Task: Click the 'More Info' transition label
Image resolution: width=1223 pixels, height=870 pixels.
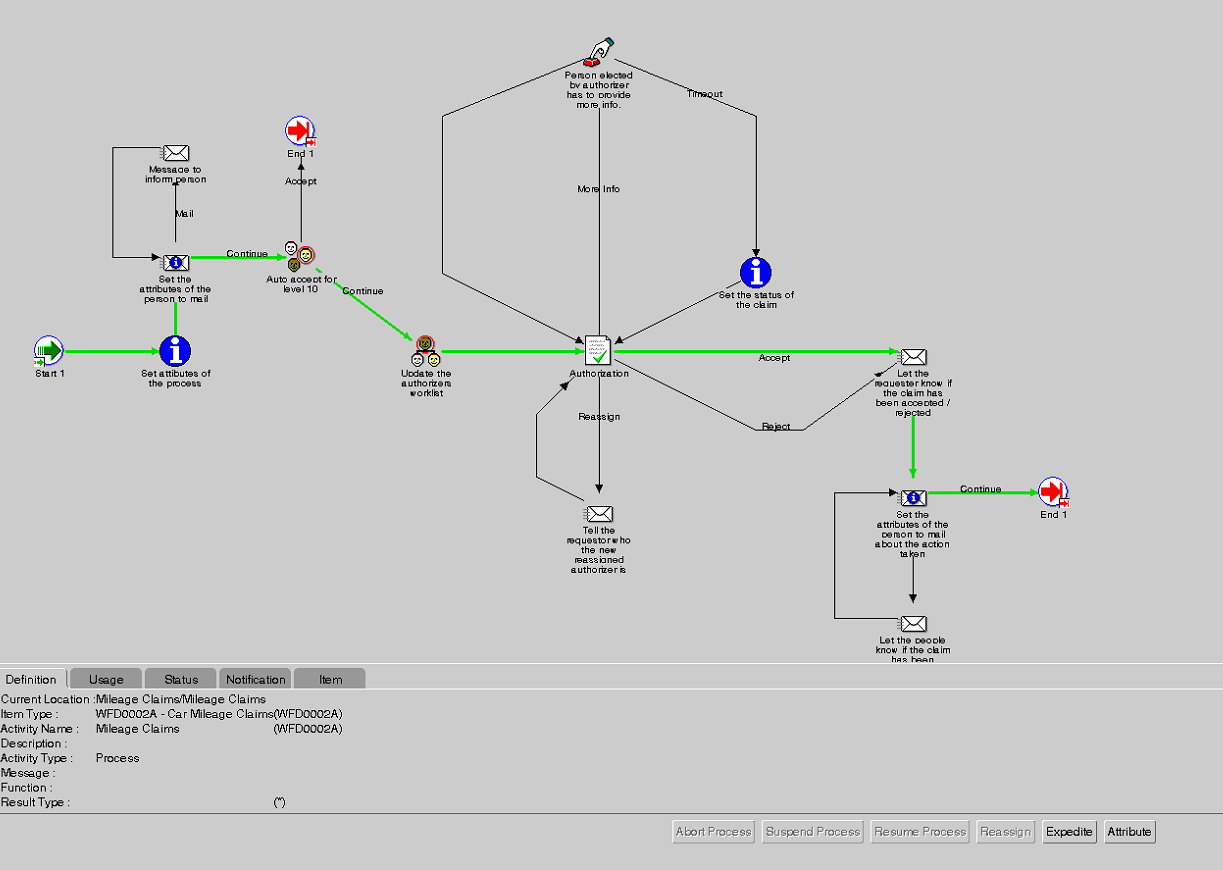Action: click(598, 189)
